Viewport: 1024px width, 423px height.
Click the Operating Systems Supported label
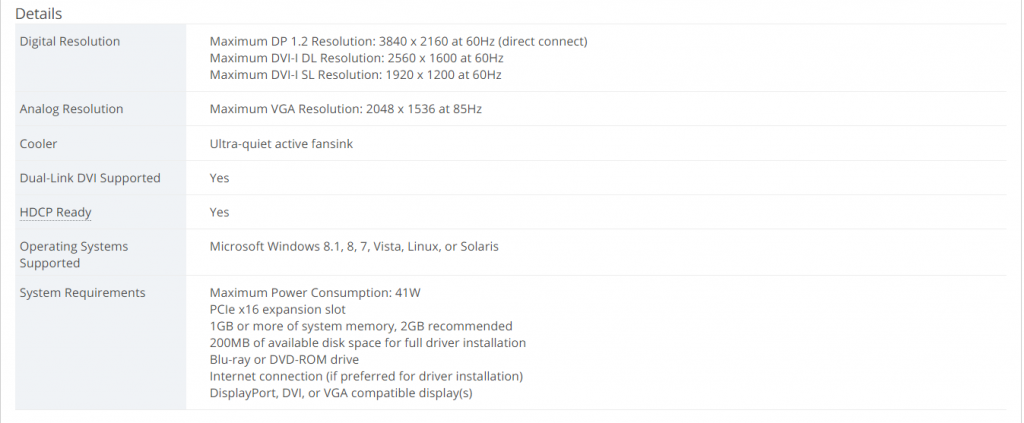74,255
